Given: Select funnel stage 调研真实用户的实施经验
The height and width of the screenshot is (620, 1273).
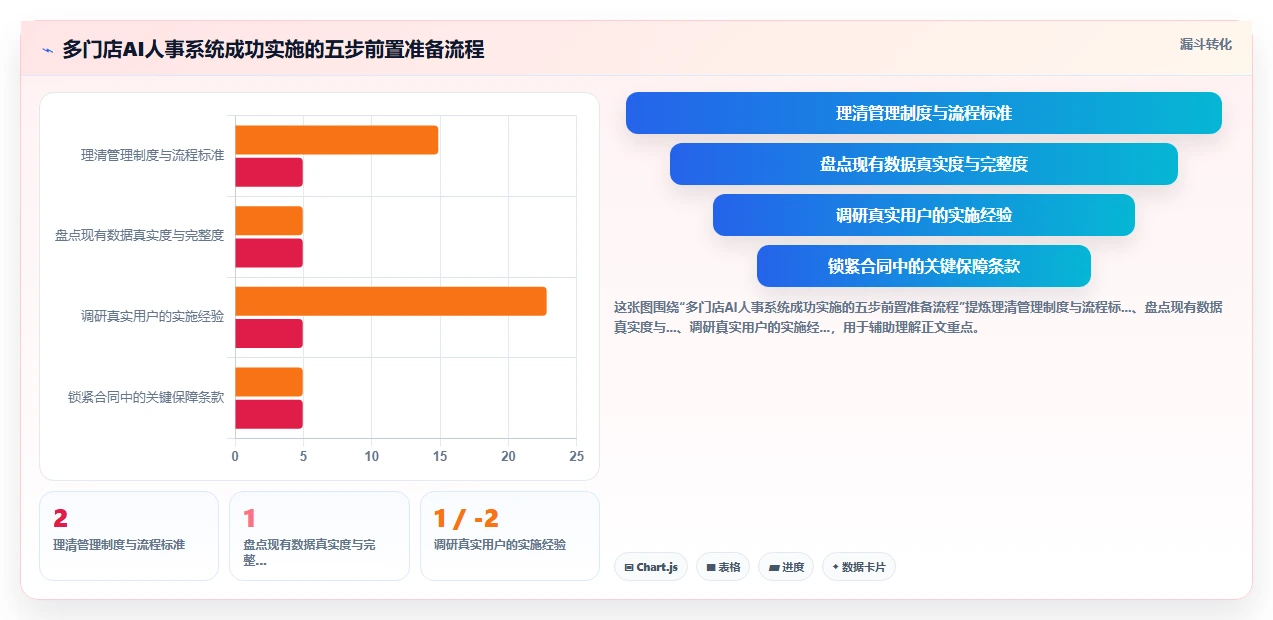Looking at the screenshot, I should 923,215.
